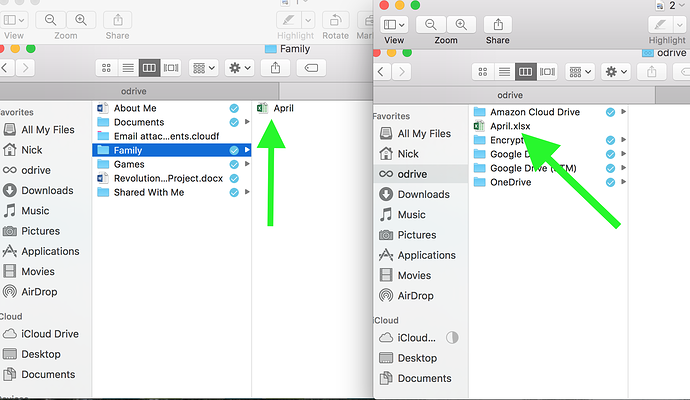Go forward in right Finder window
This screenshot has width=690, height=400.
[401, 72]
